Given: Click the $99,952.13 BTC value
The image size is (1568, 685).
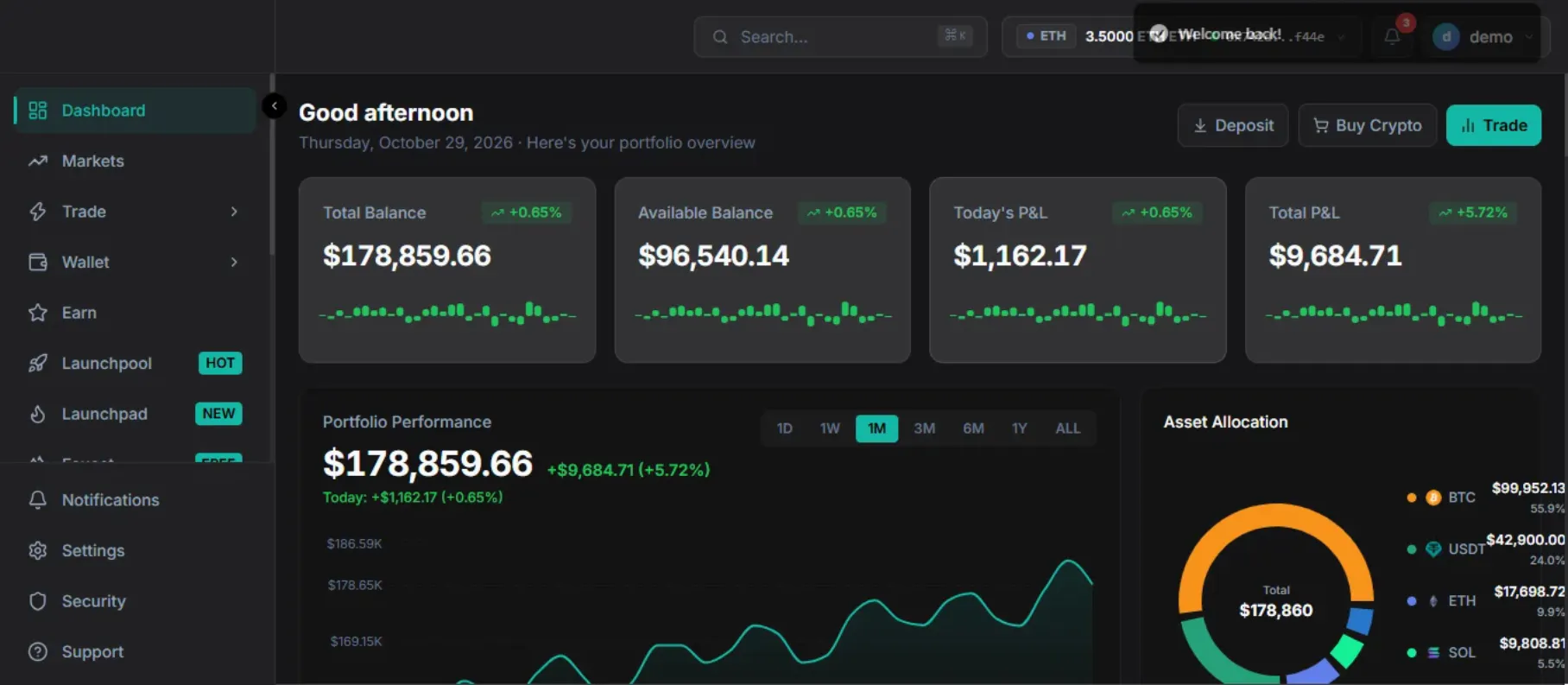Looking at the screenshot, I should [x=1528, y=488].
